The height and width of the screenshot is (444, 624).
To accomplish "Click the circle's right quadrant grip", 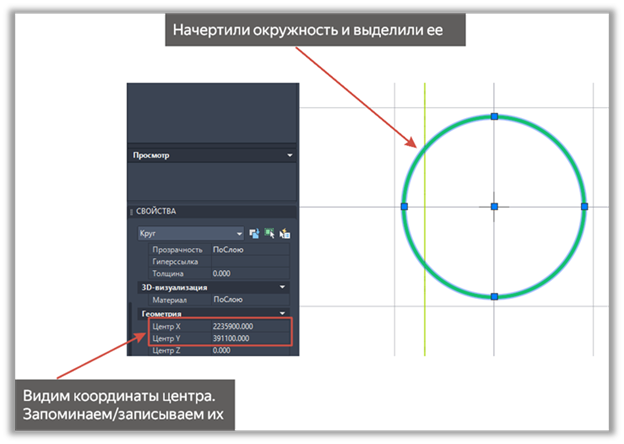I will [x=584, y=206].
